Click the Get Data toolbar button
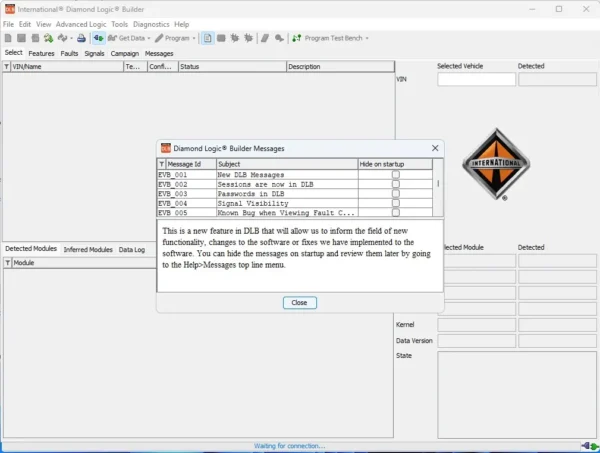 coord(127,38)
